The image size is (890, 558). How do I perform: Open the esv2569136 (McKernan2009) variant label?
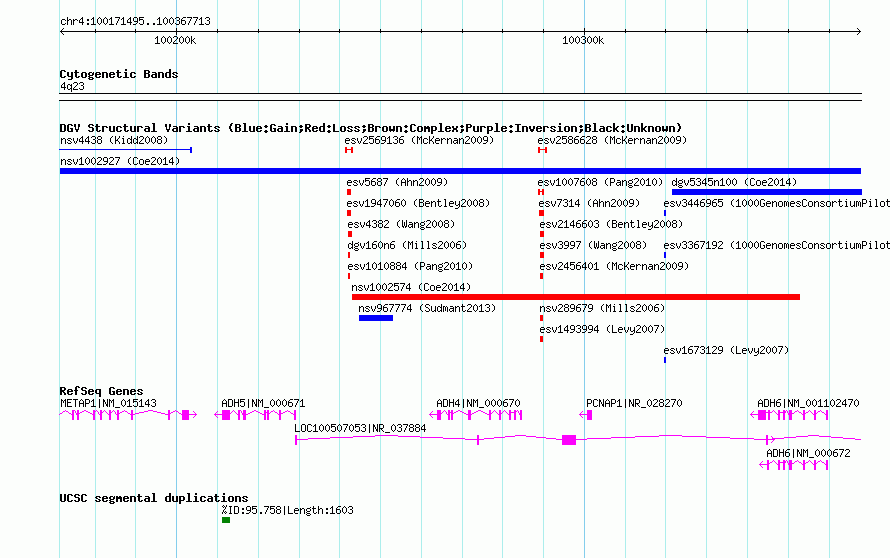(419, 140)
